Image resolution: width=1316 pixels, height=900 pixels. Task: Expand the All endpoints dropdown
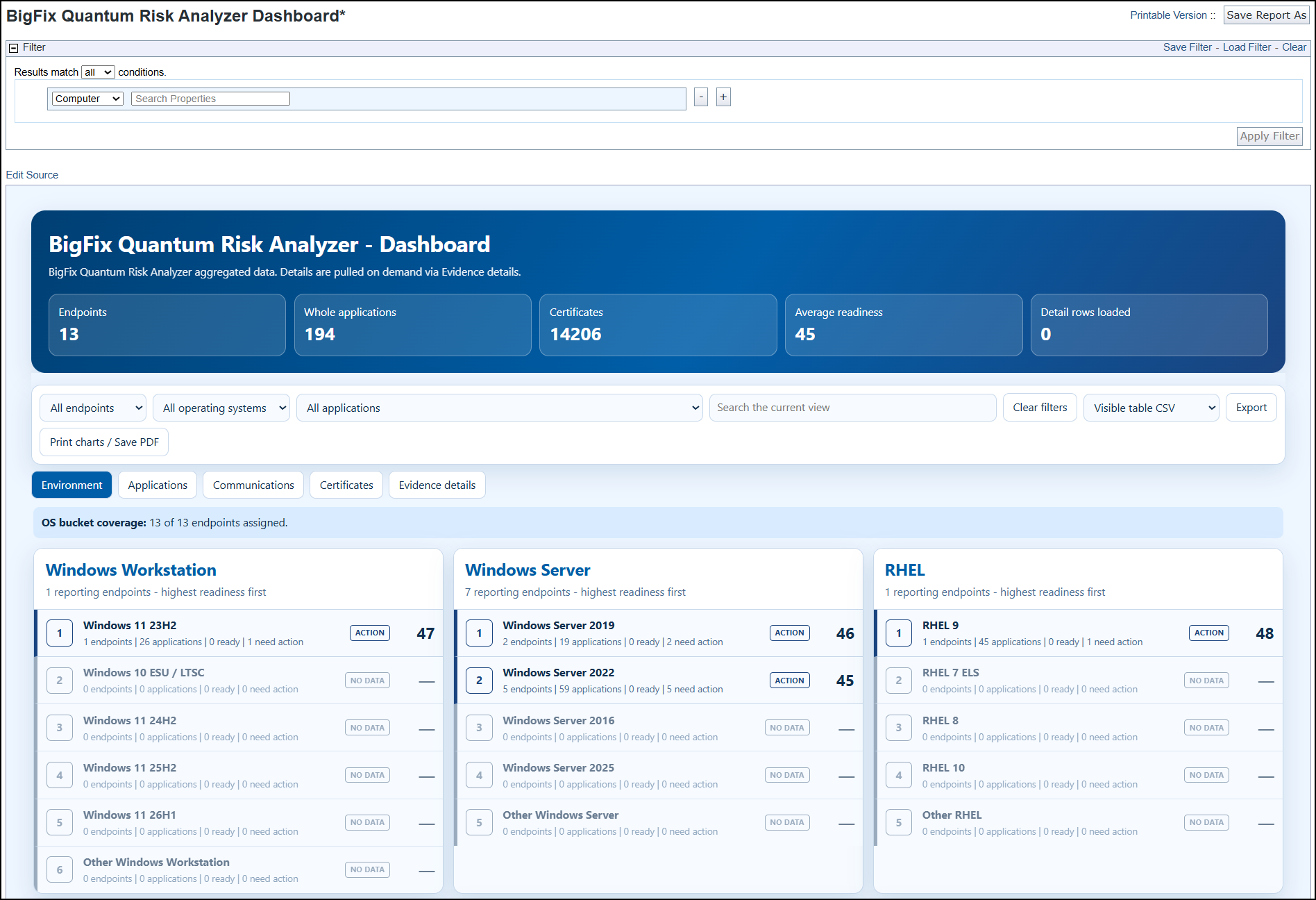coord(93,408)
